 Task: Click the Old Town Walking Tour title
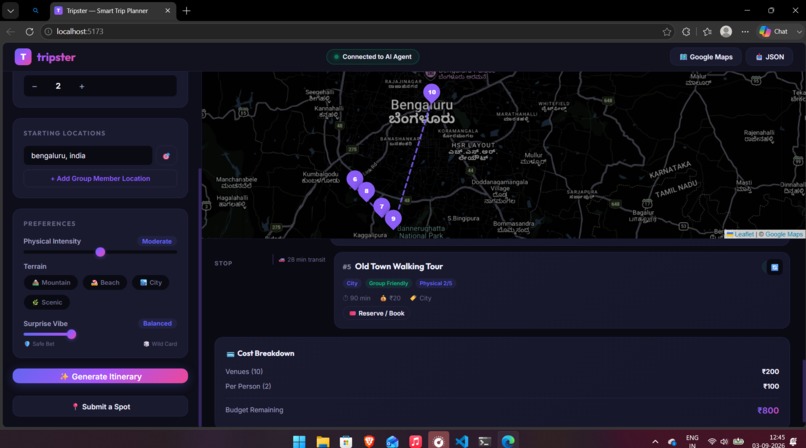[398, 266]
